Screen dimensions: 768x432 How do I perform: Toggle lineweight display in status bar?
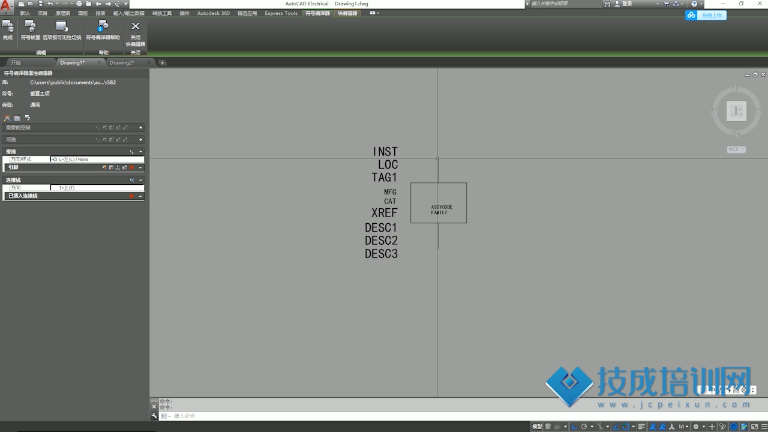[x=641, y=427]
